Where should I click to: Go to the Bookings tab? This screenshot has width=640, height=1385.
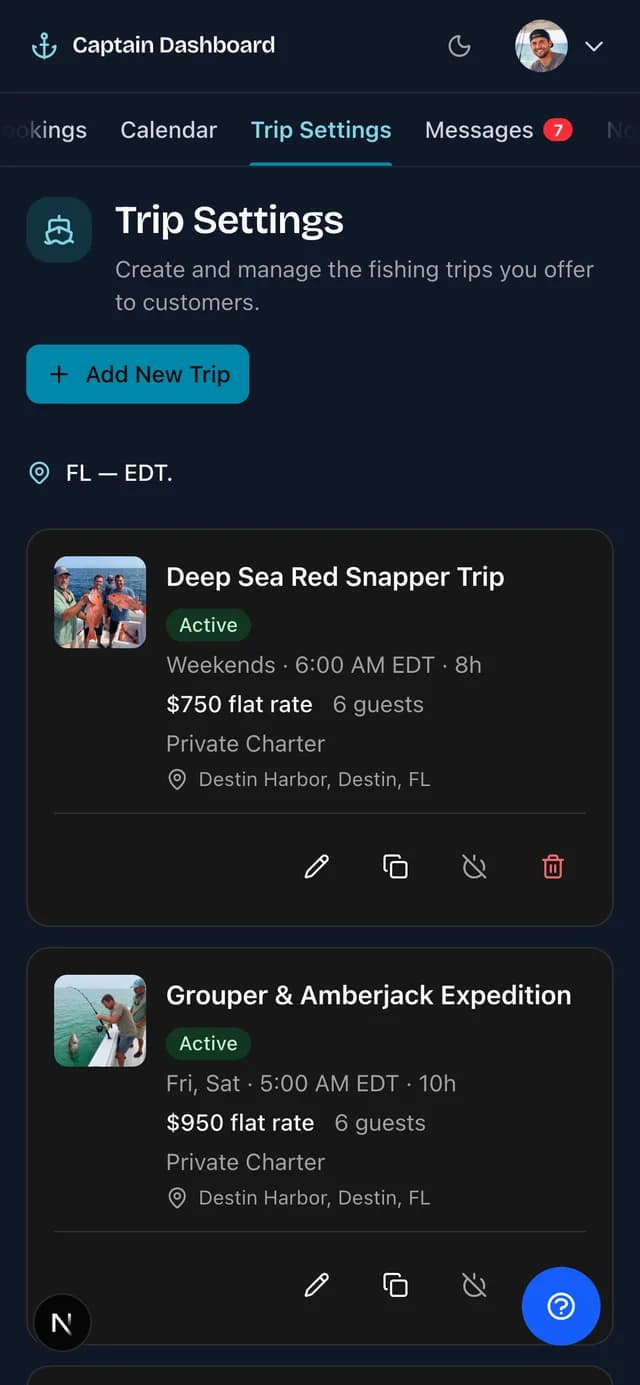click(x=44, y=130)
